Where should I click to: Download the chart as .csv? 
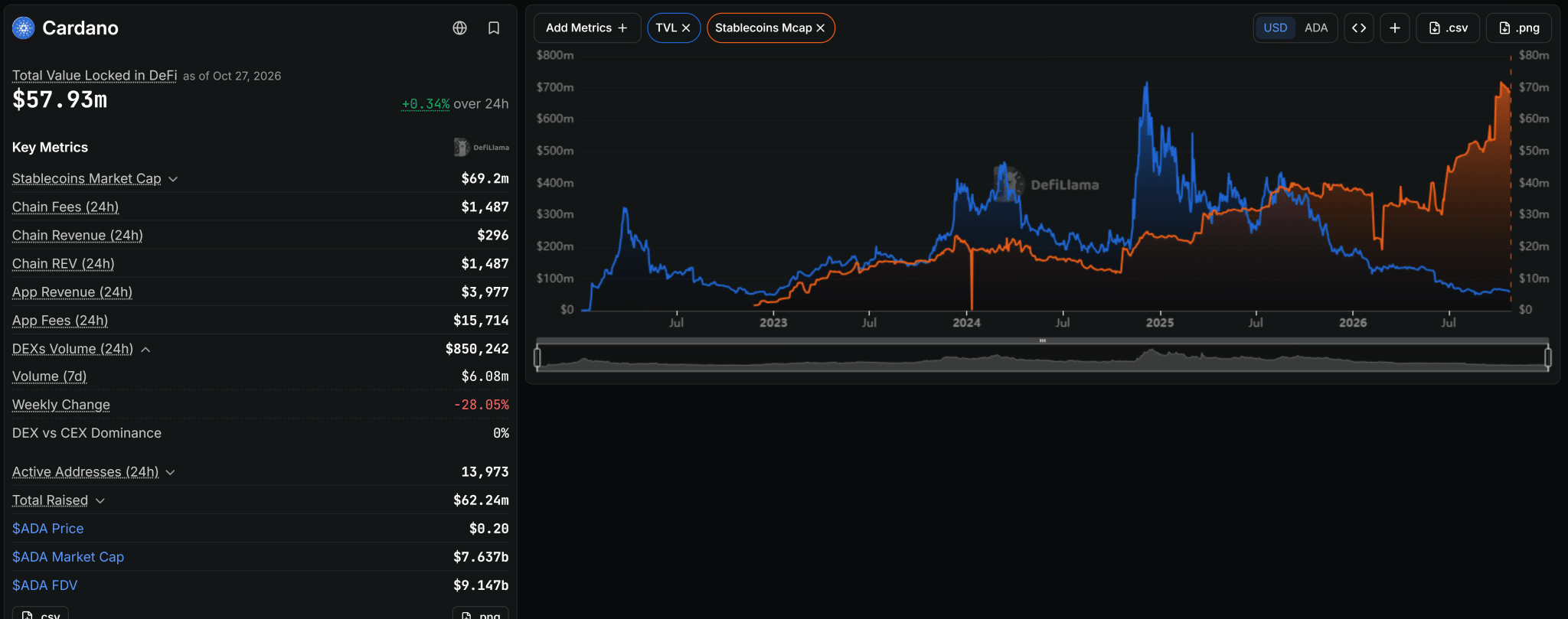(x=1448, y=28)
